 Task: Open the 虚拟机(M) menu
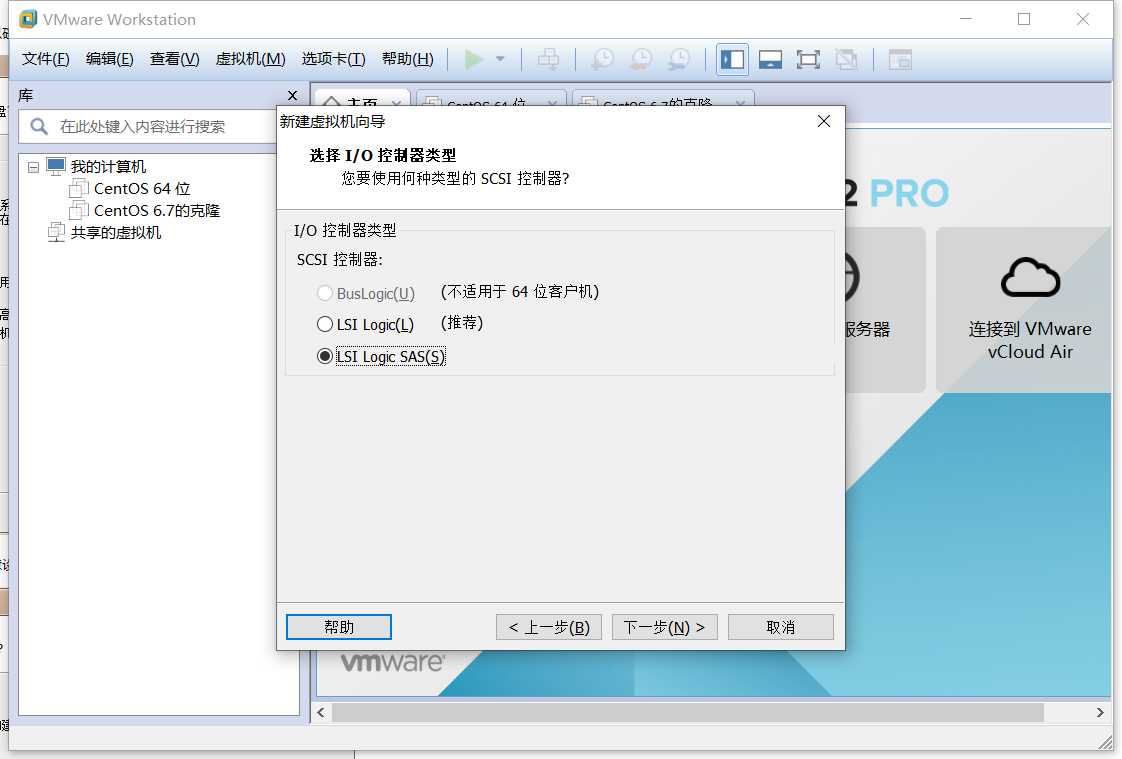click(x=250, y=59)
